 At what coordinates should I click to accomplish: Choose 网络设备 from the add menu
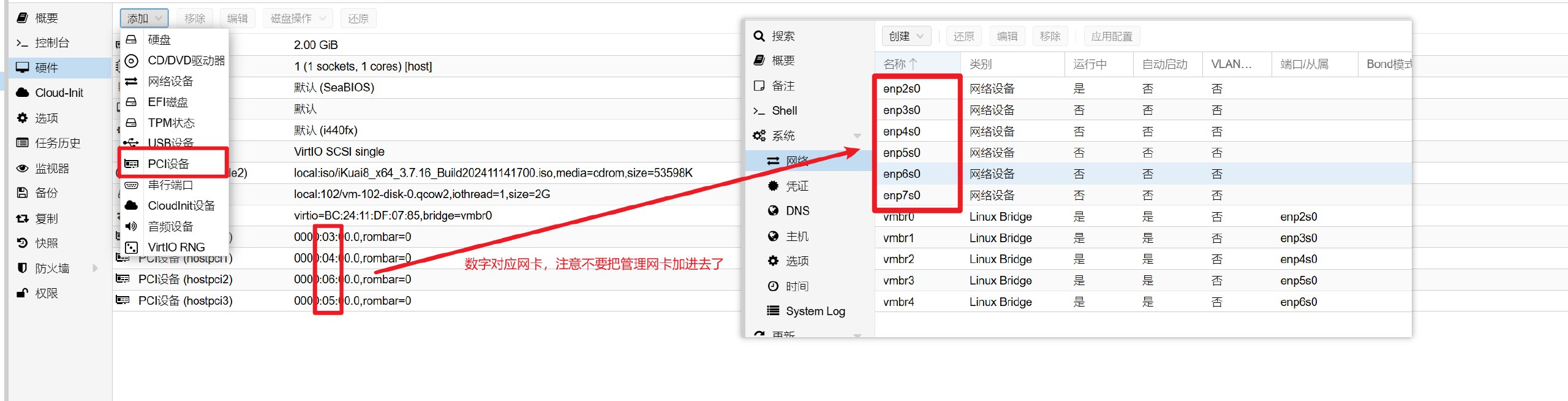[x=170, y=82]
